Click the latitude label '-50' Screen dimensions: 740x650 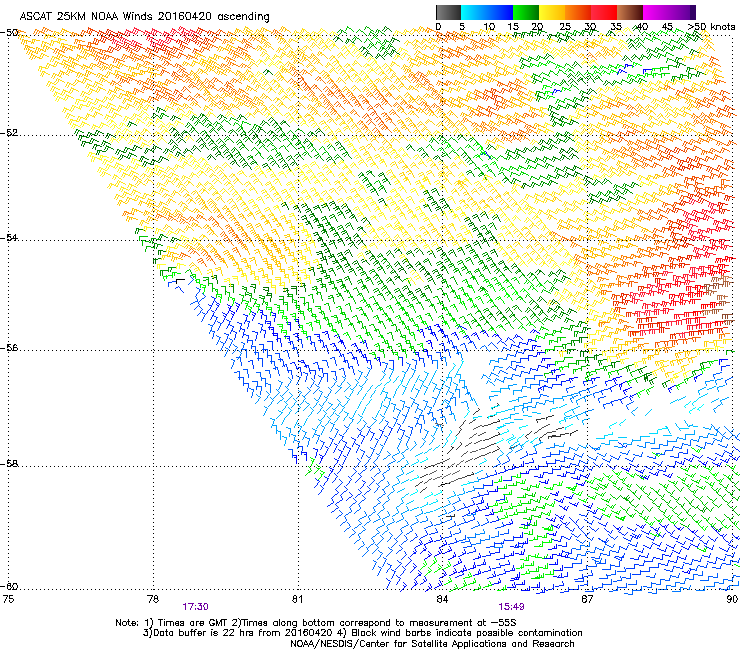pyautogui.click(x=9, y=33)
